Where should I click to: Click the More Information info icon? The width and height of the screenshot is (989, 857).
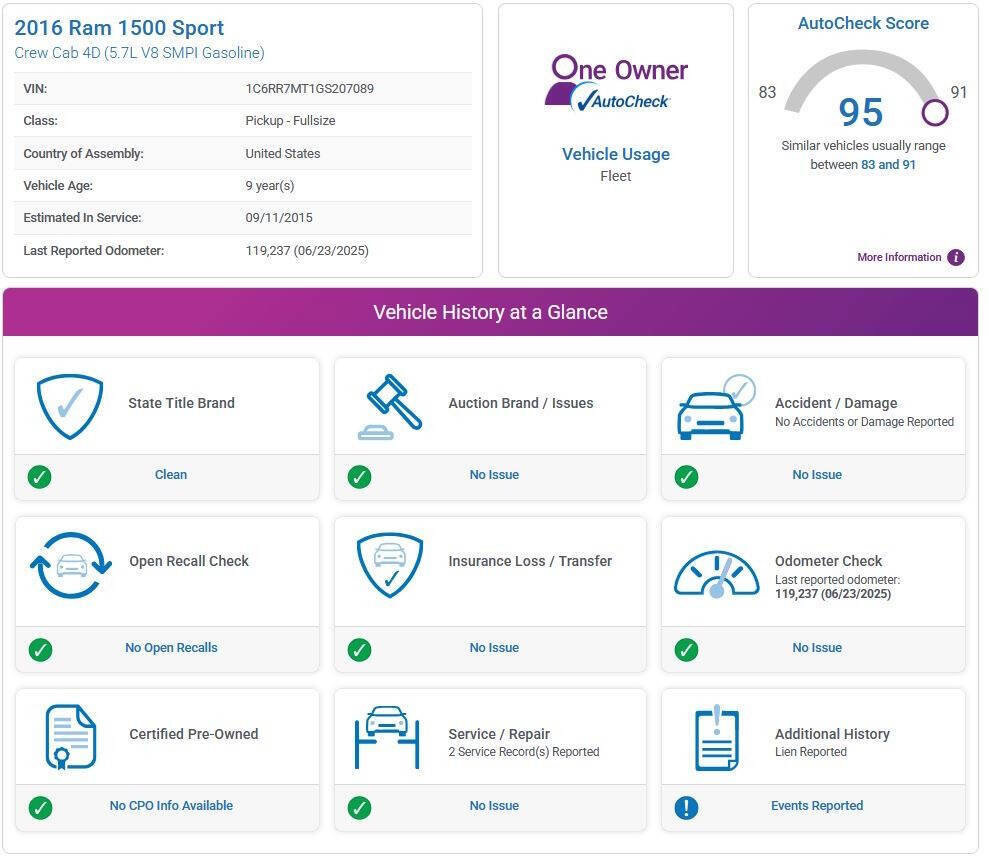956,257
